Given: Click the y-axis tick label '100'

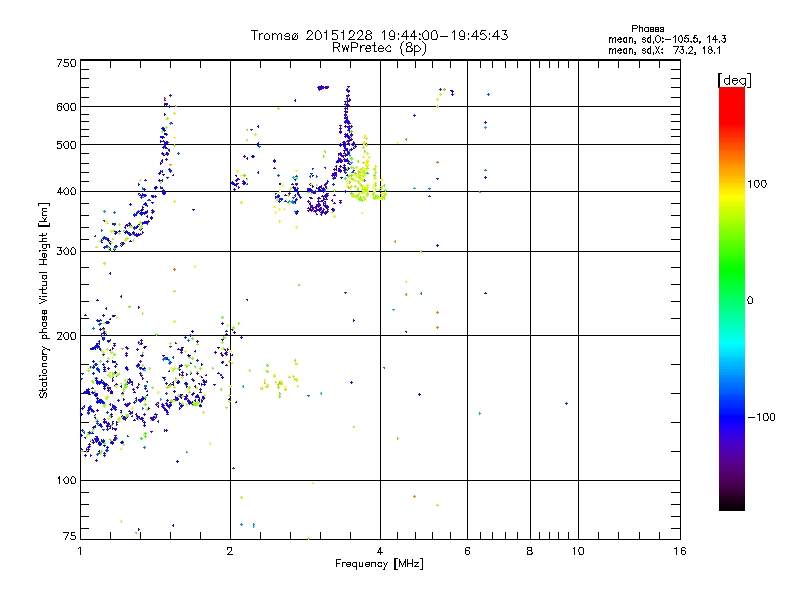Looking at the screenshot, I should pos(66,481).
